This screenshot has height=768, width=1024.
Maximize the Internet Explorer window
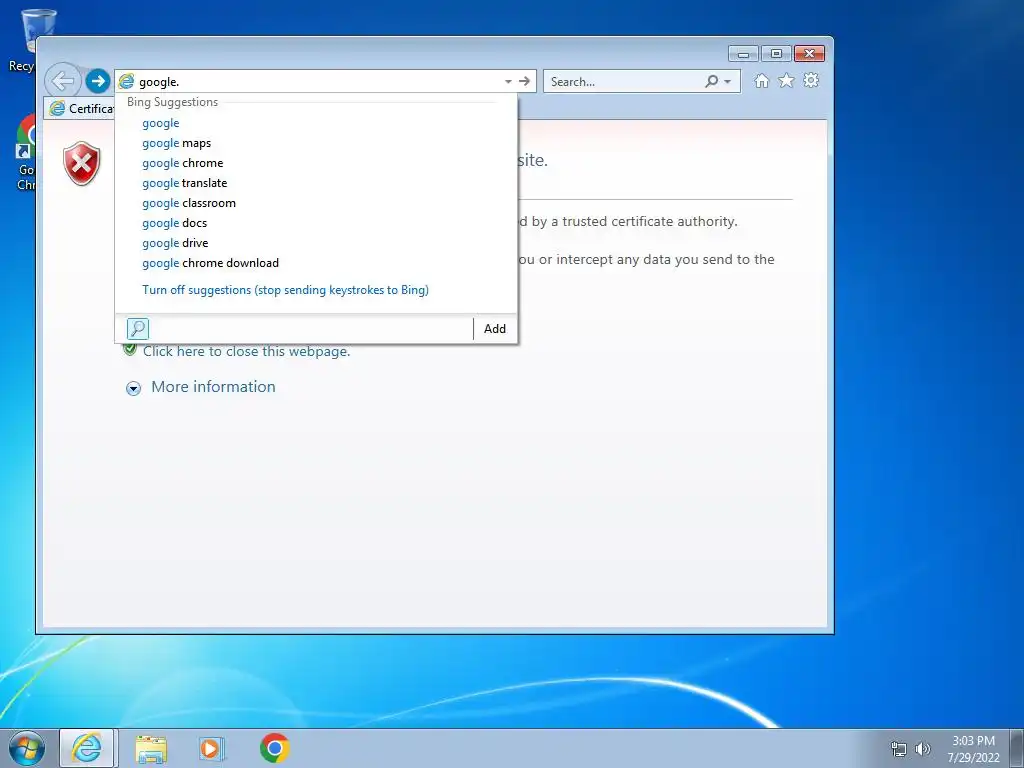[x=776, y=54]
